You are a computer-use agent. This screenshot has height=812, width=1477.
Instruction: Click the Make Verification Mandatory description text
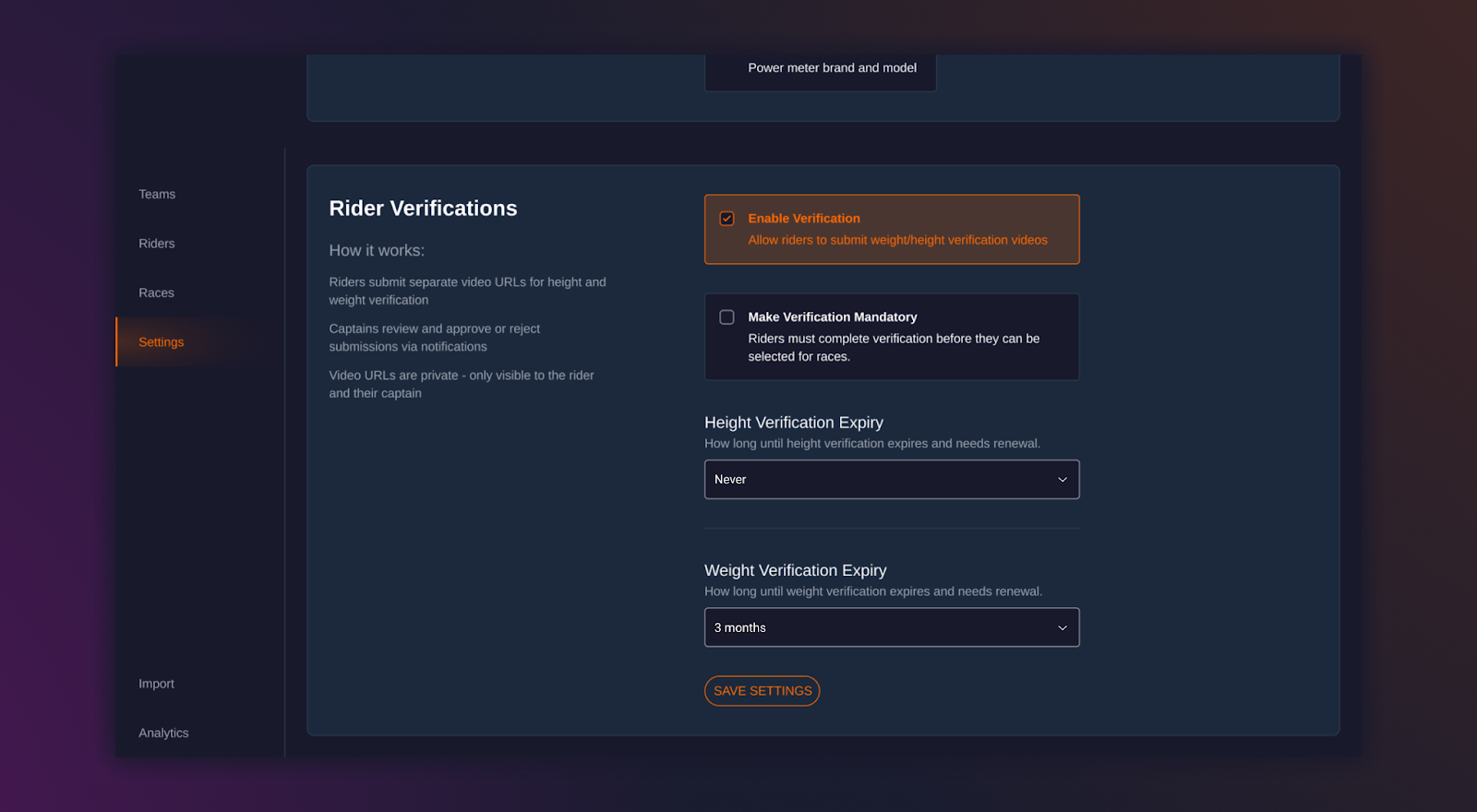click(x=893, y=348)
